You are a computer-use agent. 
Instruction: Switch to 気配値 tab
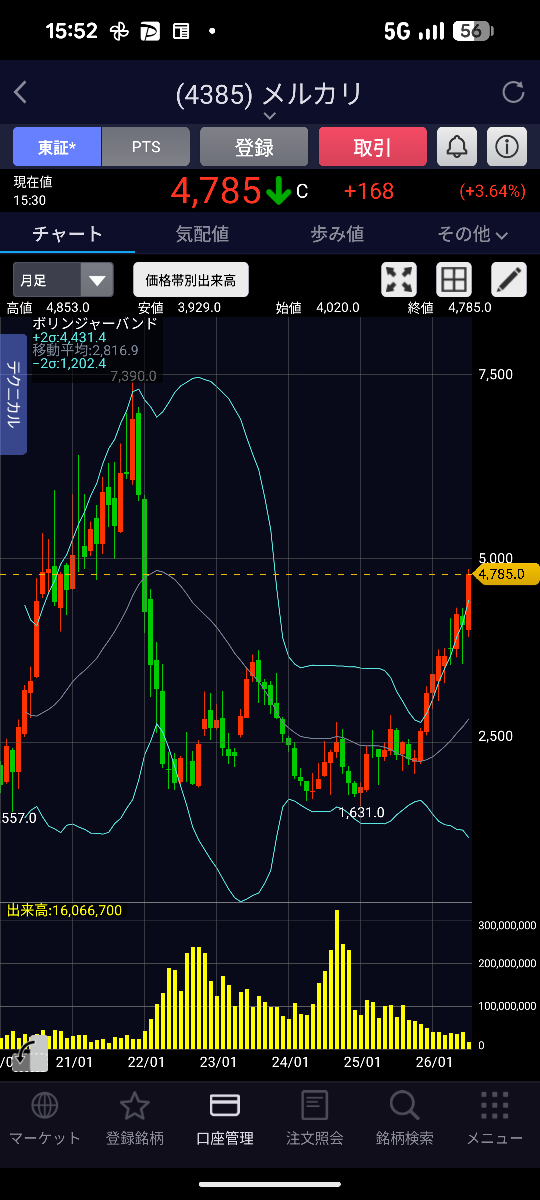202,234
